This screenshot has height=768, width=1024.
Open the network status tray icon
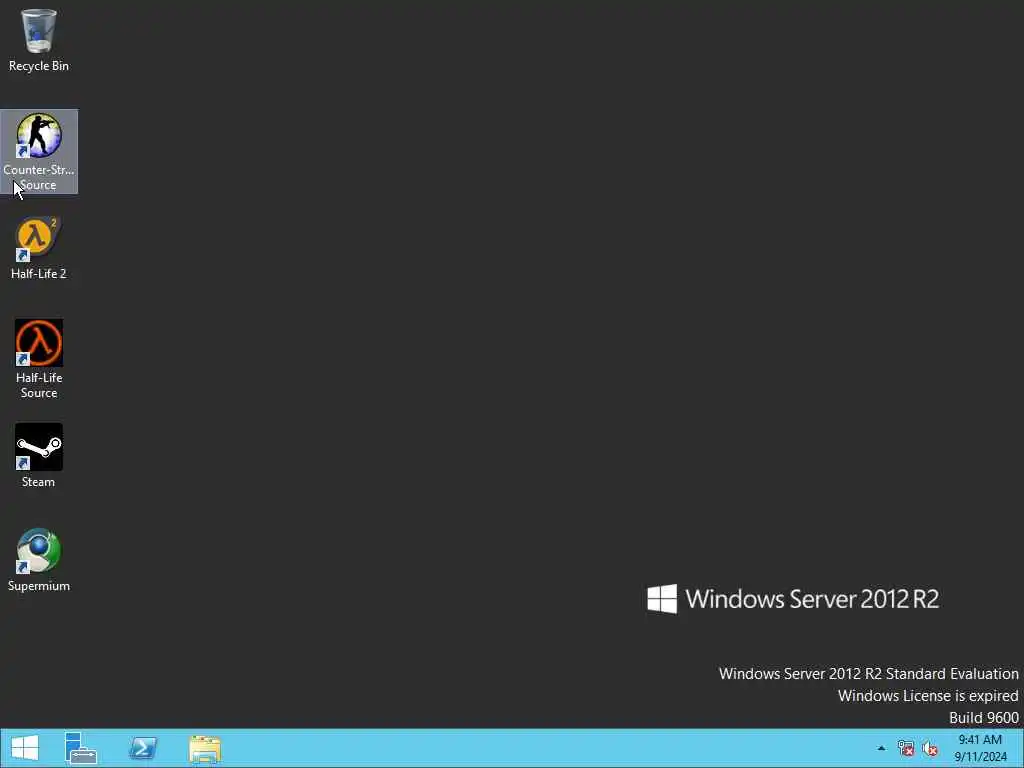tap(906, 748)
